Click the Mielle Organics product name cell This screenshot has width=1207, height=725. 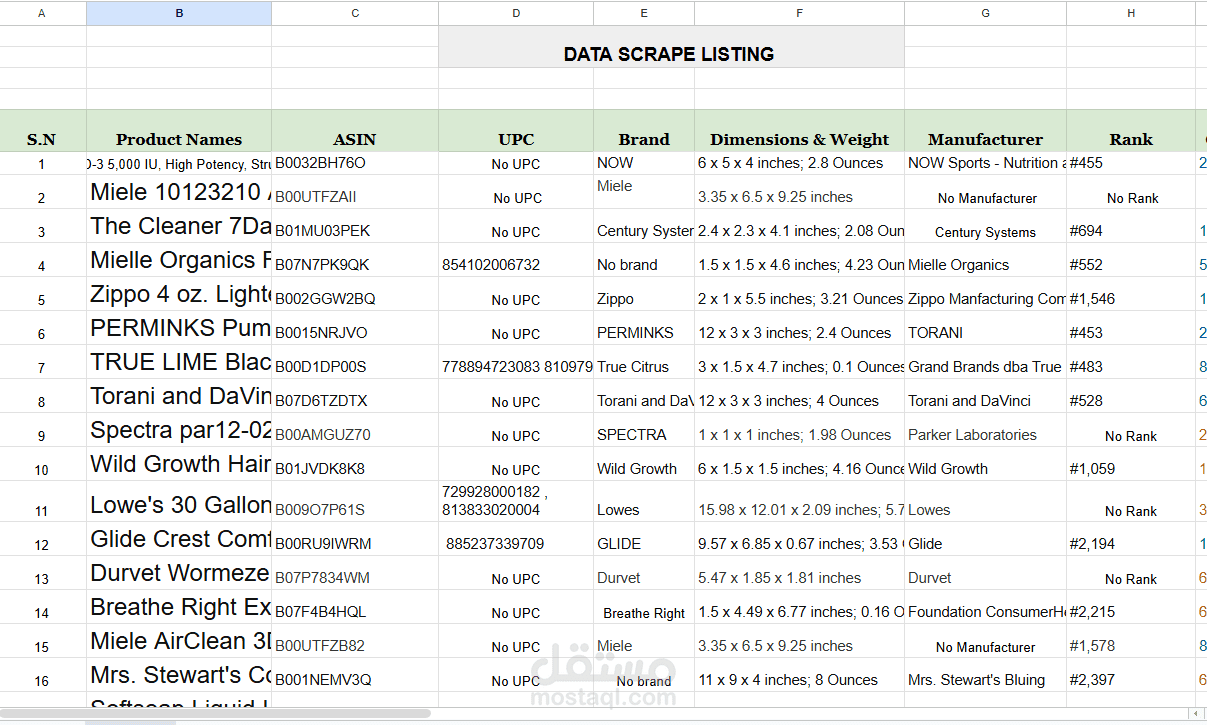tap(178, 259)
